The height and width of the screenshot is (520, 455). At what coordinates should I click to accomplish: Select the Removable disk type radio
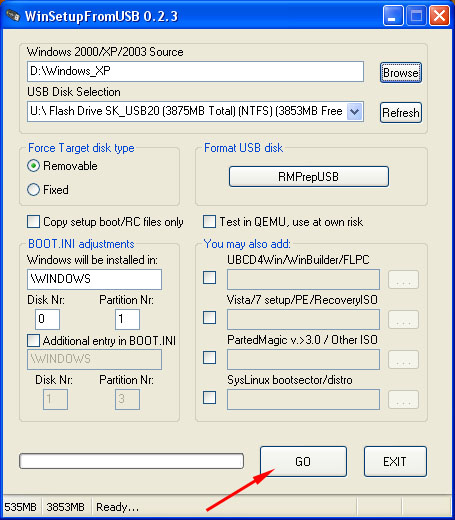(x=33, y=166)
